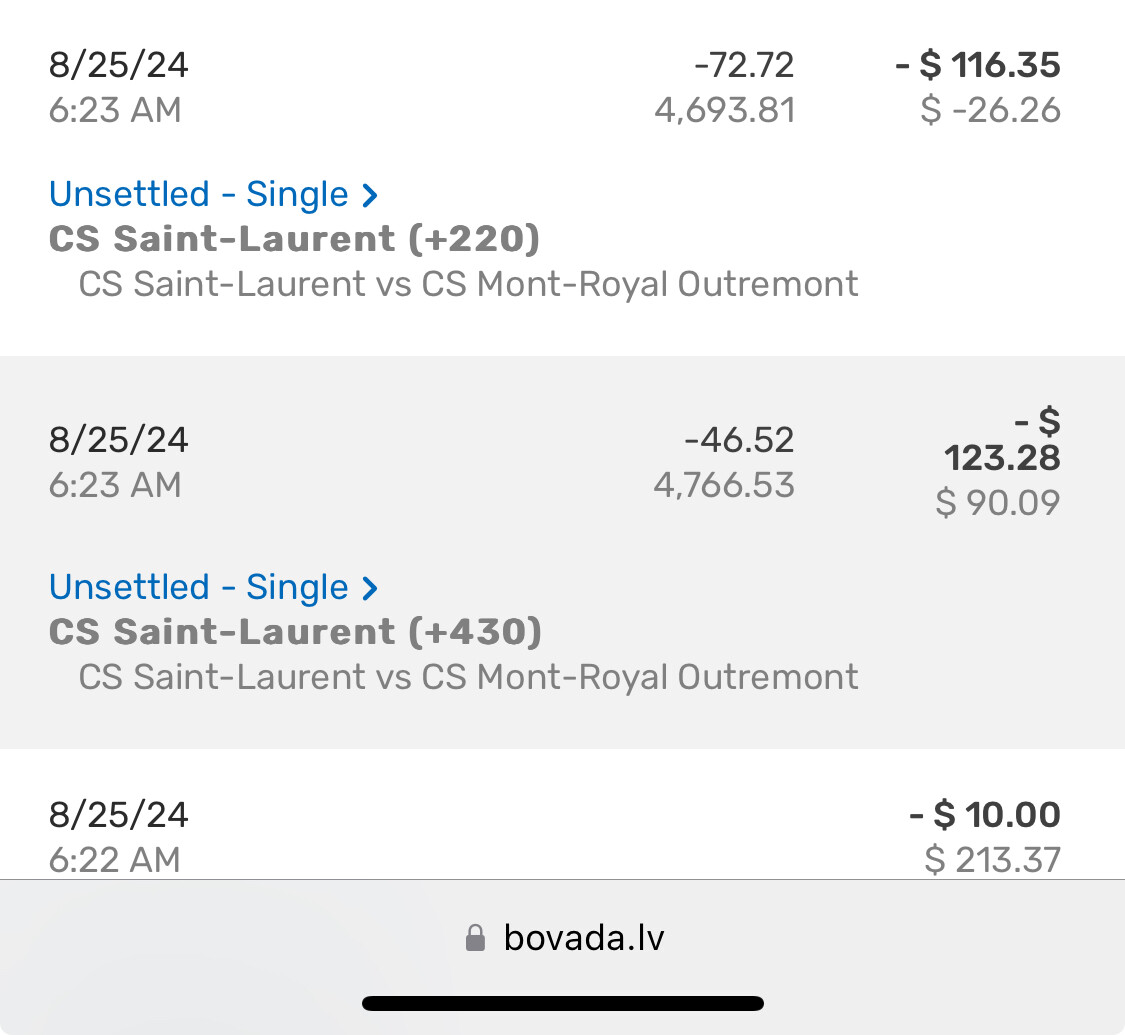Select the CS Saint-Laurent (+430) bet title
Image resolution: width=1125 pixels, height=1035 pixels.
pyautogui.click(x=295, y=632)
